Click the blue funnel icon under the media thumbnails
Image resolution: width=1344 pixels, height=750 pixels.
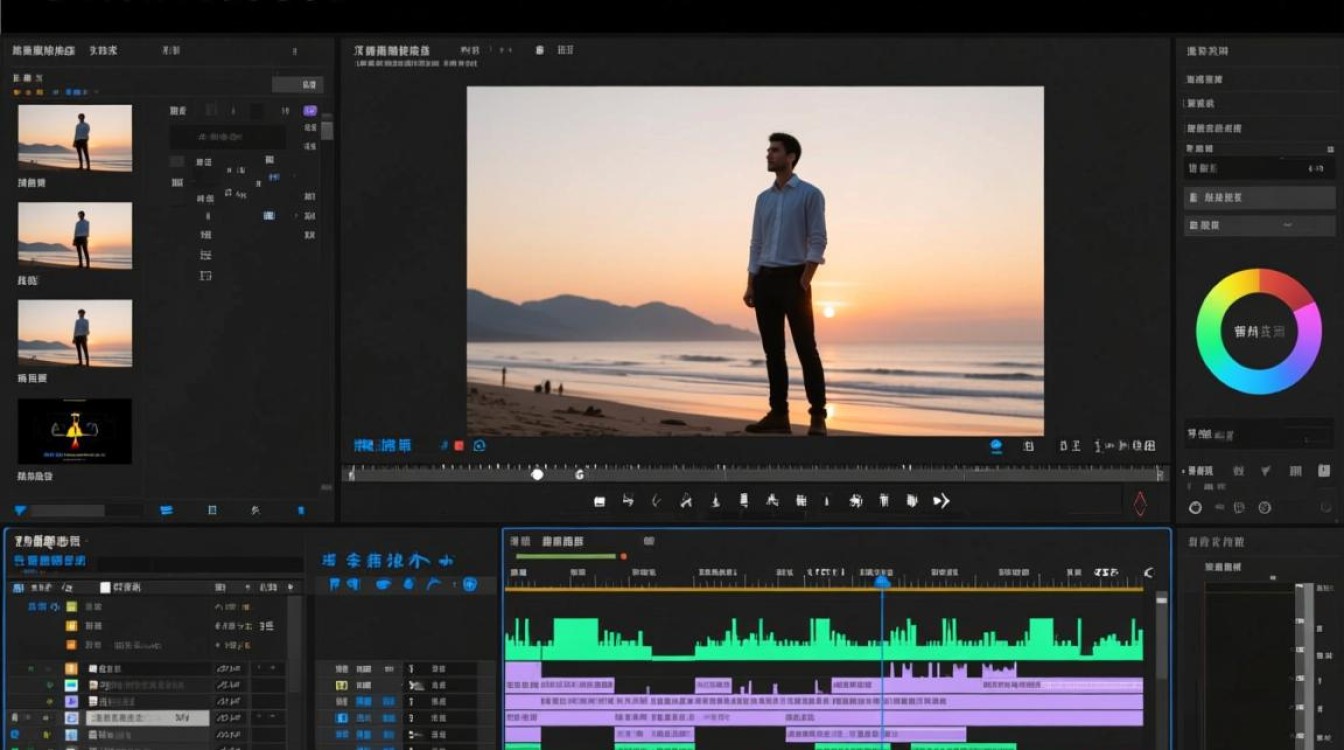tap(20, 510)
